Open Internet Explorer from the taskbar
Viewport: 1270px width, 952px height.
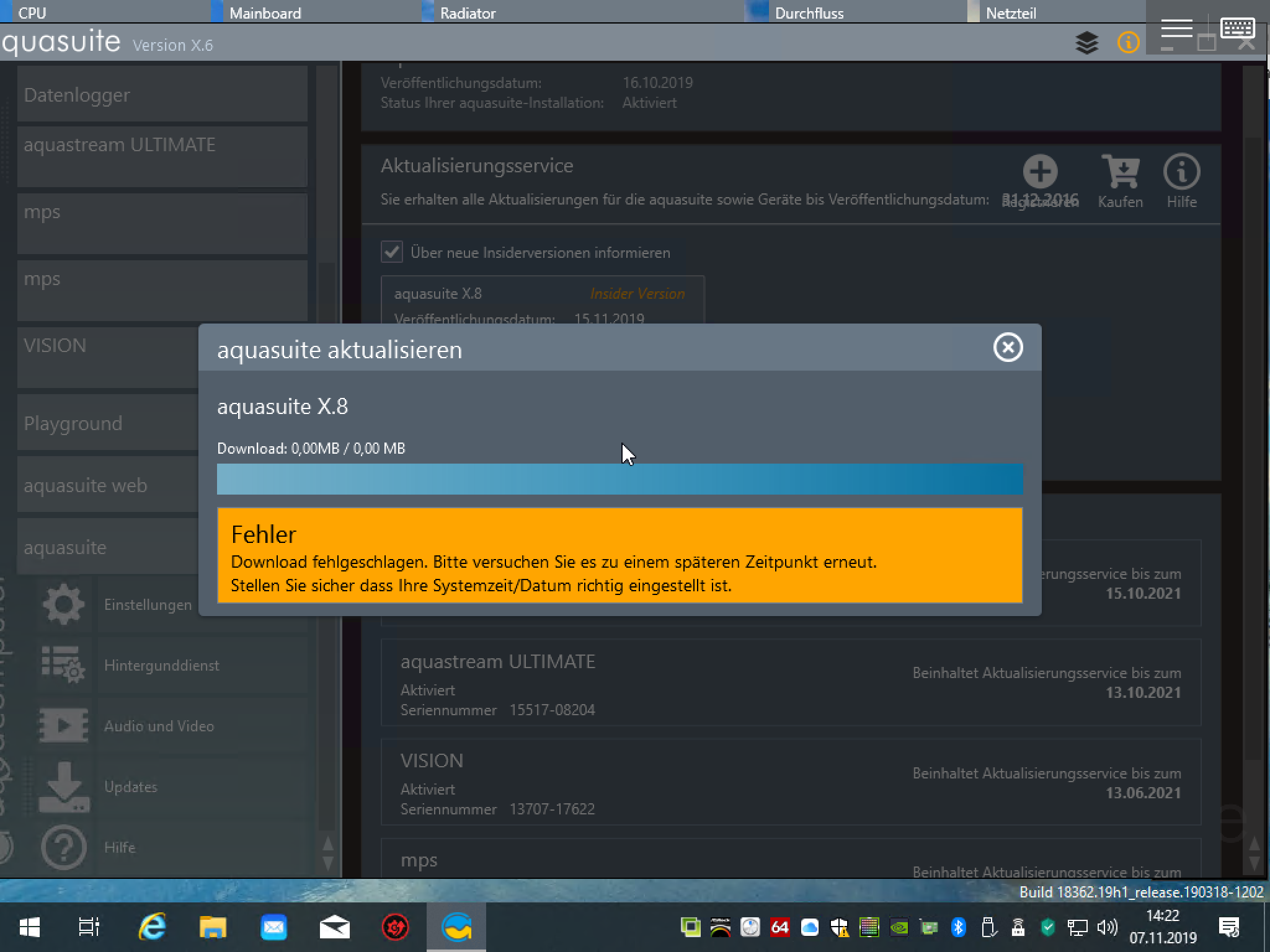click(152, 927)
